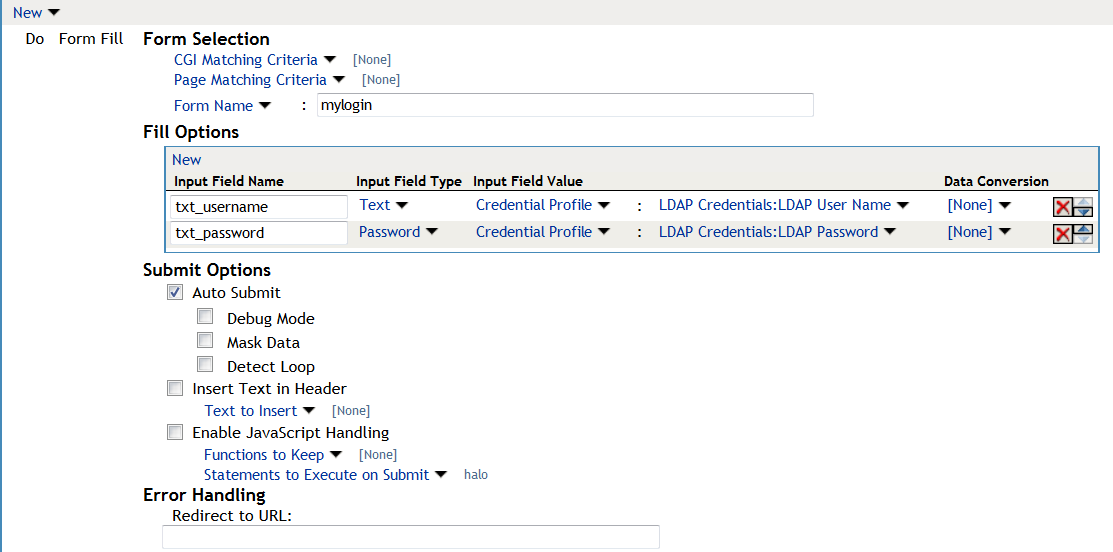Image resolution: width=1113 pixels, height=552 pixels.
Task: Click into the txt_username input field name box
Action: click(259, 207)
